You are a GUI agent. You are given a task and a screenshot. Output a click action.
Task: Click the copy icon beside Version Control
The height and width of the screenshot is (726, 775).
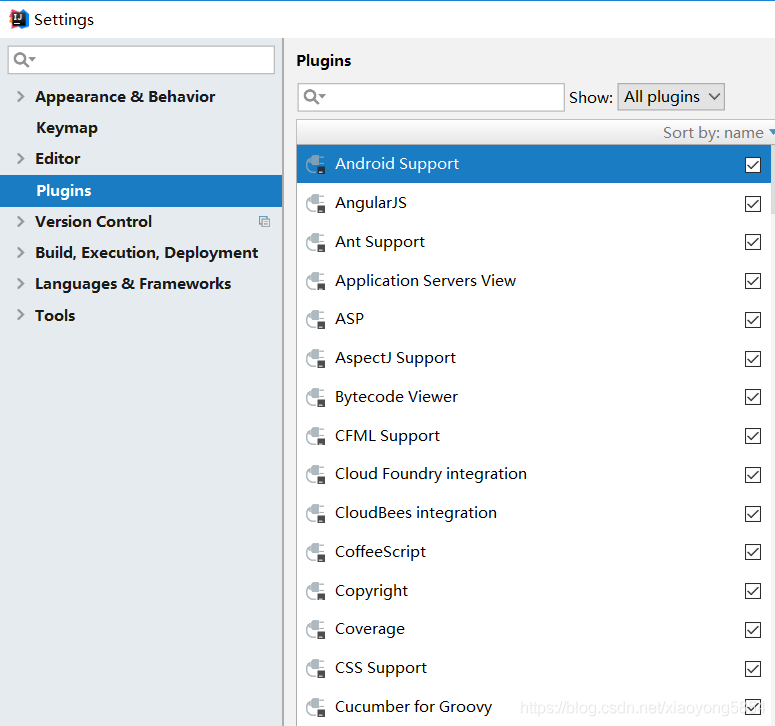[264, 222]
